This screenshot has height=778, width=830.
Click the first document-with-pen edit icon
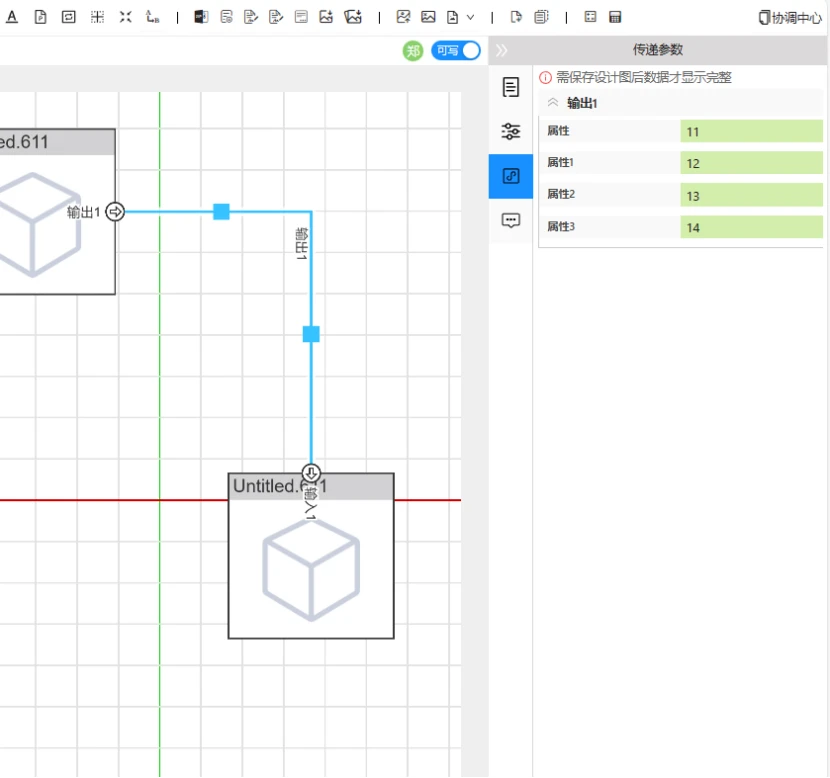point(251,17)
